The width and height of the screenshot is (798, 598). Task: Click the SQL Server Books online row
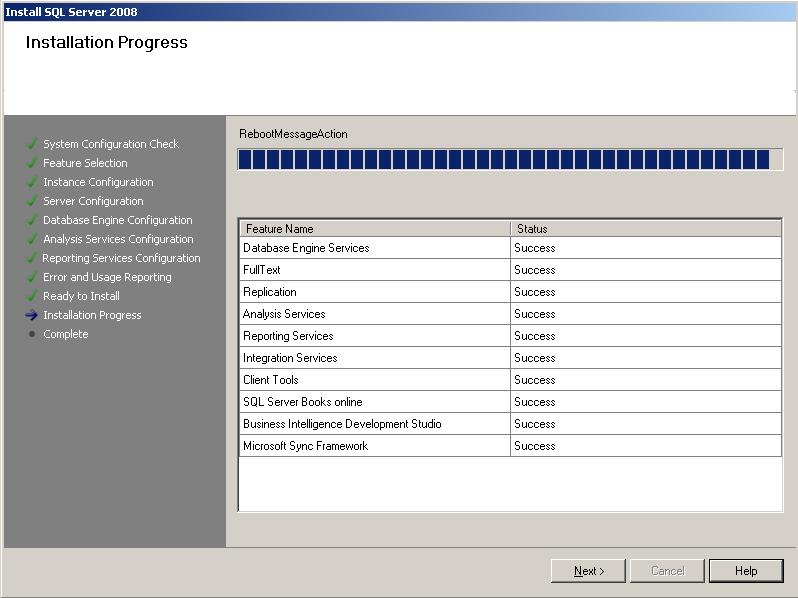510,402
